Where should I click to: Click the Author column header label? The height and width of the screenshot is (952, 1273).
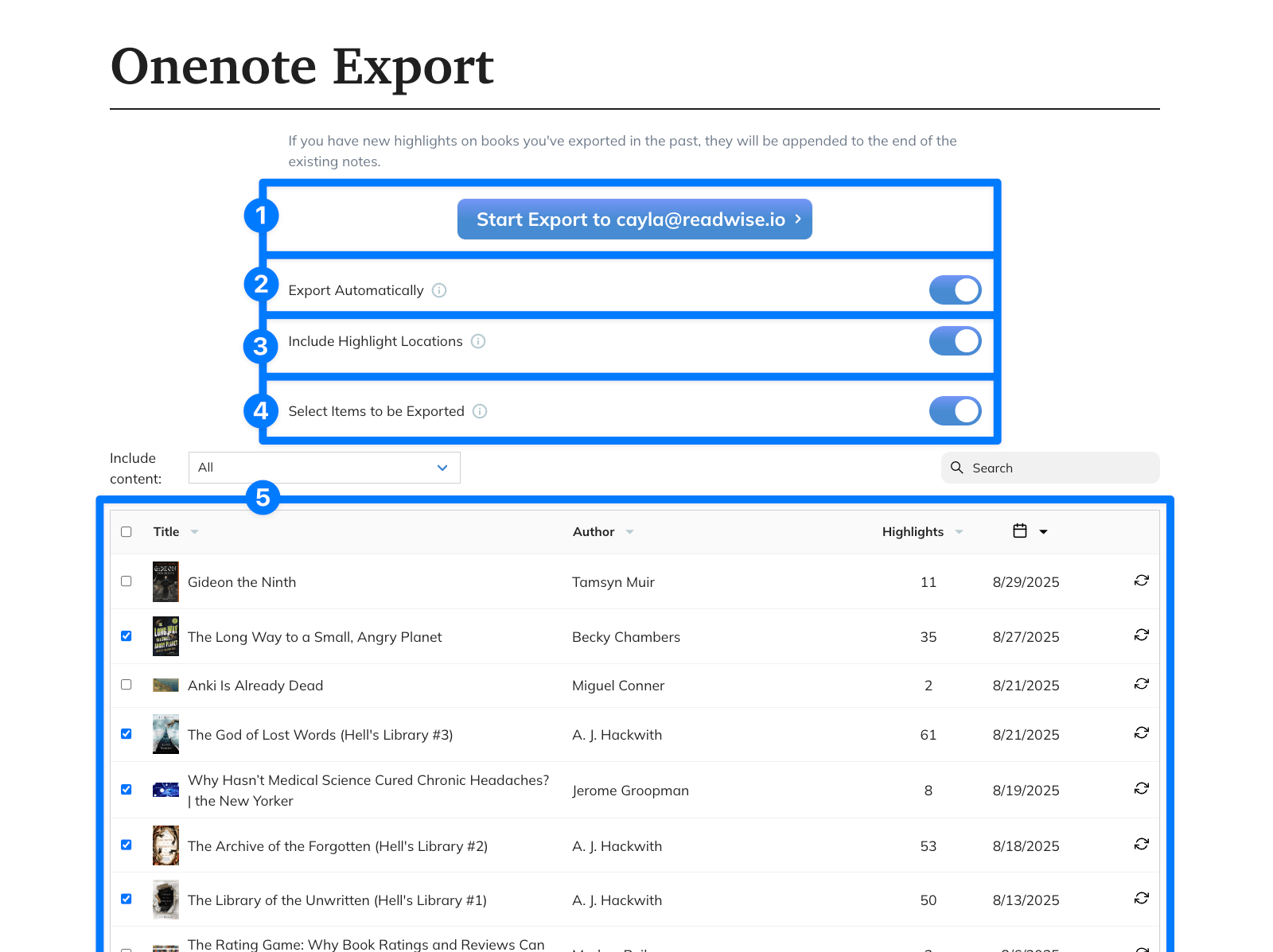tap(594, 532)
